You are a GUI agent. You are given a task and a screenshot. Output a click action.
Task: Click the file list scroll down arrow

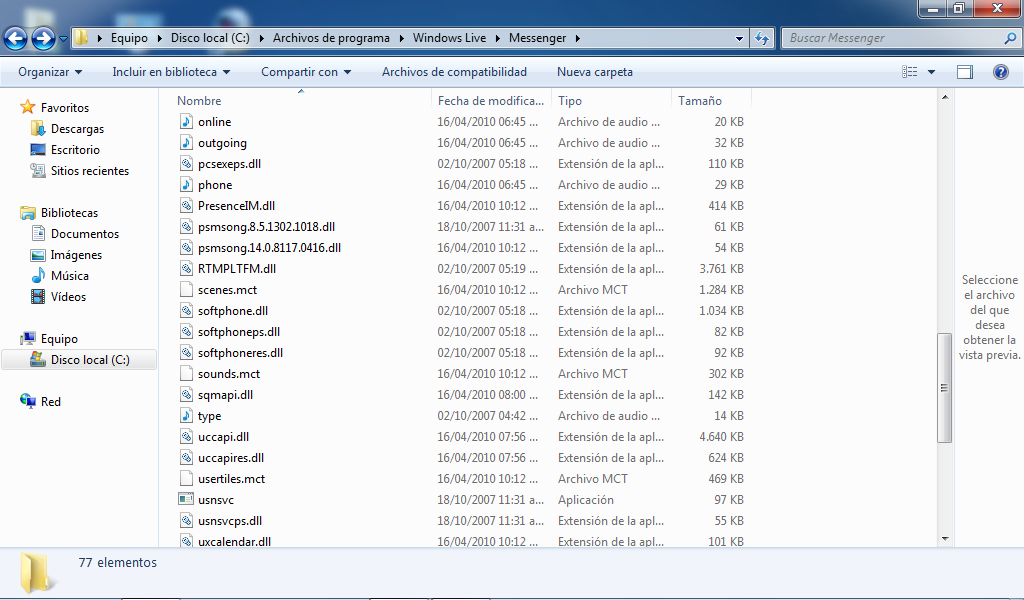click(x=945, y=539)
